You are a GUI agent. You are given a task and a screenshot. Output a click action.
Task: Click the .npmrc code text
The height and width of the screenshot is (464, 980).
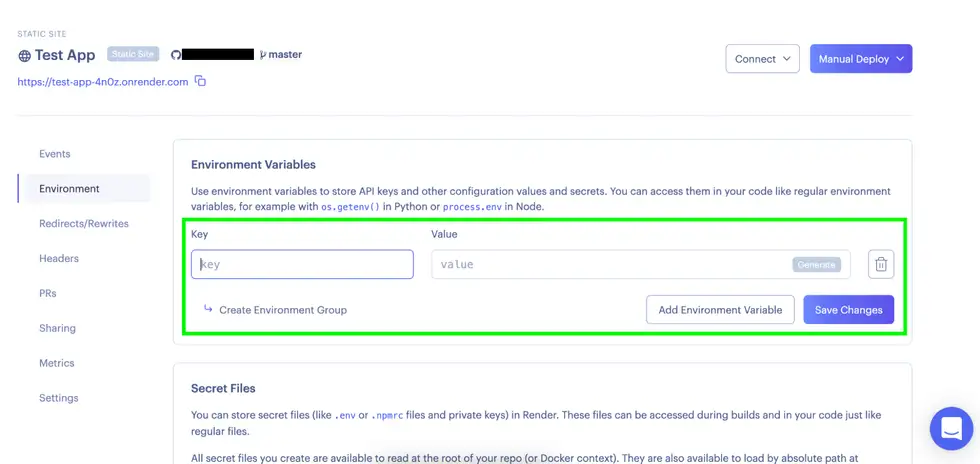tap(387, 415)
